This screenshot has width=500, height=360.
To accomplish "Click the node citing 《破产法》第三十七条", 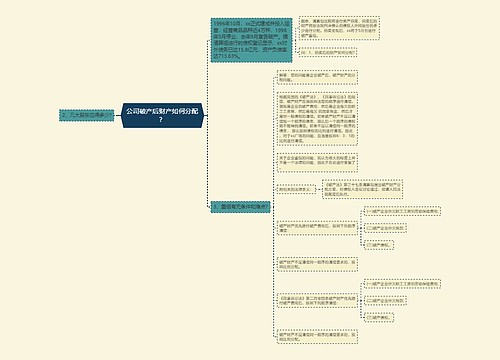I will (363, 189).
